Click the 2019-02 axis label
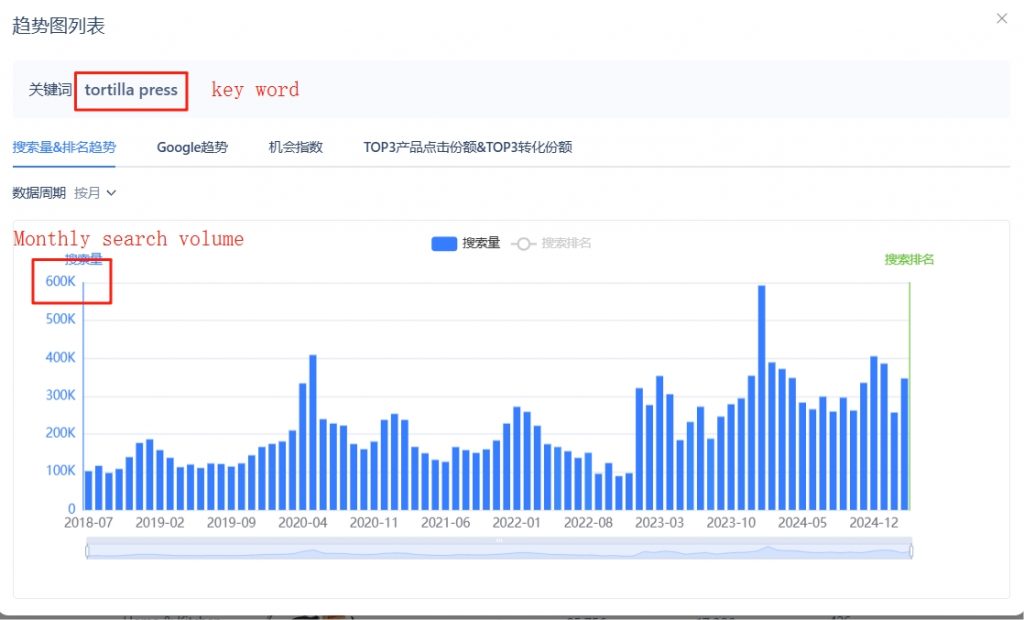This screenshot has width=1024, height=620. click(x=160, y=523)
